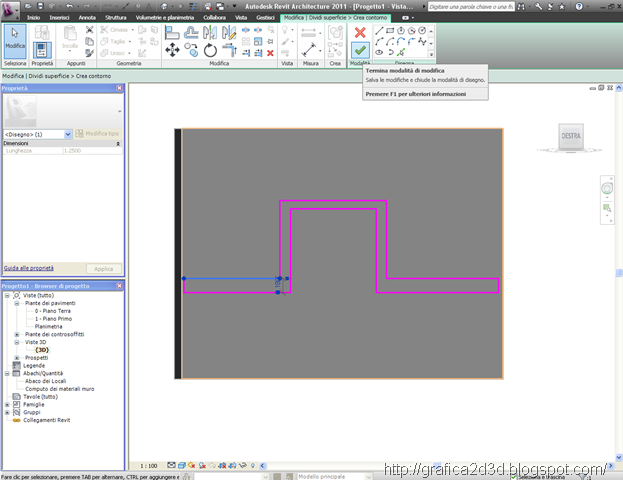The height and width of the screenshot is (480, 623).
Task: Choose the line draw tool in Disegna panel
Action: point(381,30)
